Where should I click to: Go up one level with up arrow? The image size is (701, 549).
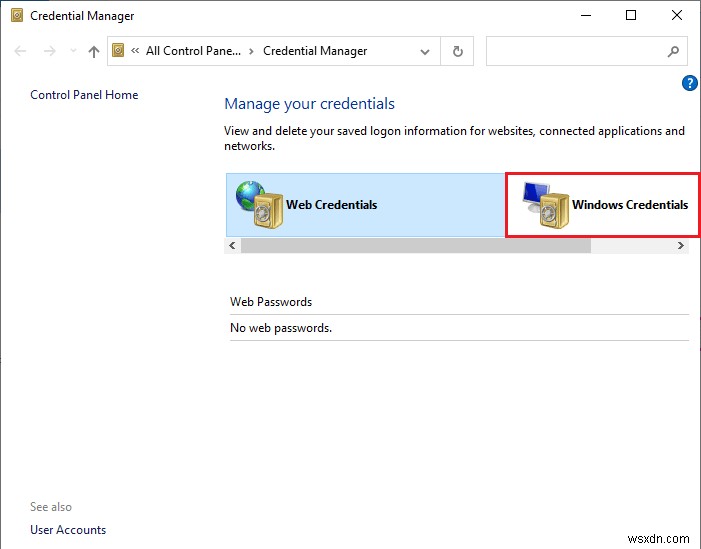[x=93, y=51]
